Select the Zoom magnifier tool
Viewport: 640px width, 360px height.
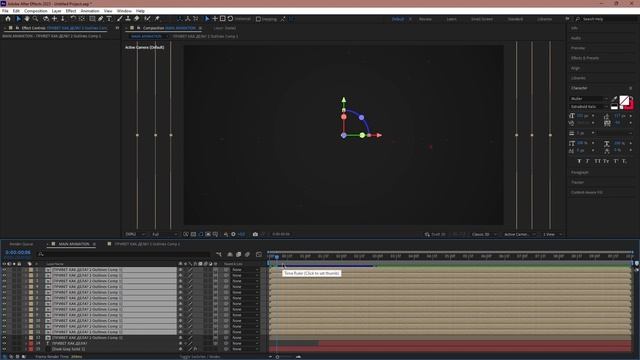pos(36,19)
